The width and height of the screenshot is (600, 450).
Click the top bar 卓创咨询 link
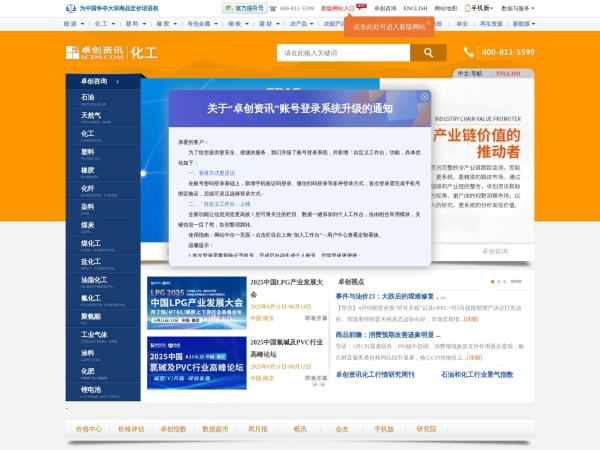click(x=385, y=8)
